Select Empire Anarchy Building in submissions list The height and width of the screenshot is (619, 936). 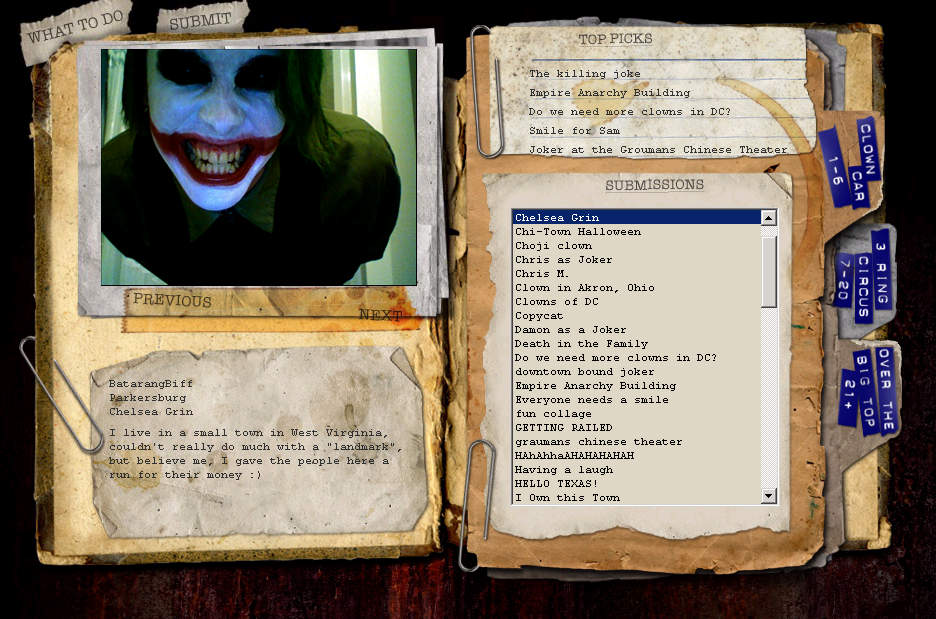pyautogui.click(x=637, y=386)
